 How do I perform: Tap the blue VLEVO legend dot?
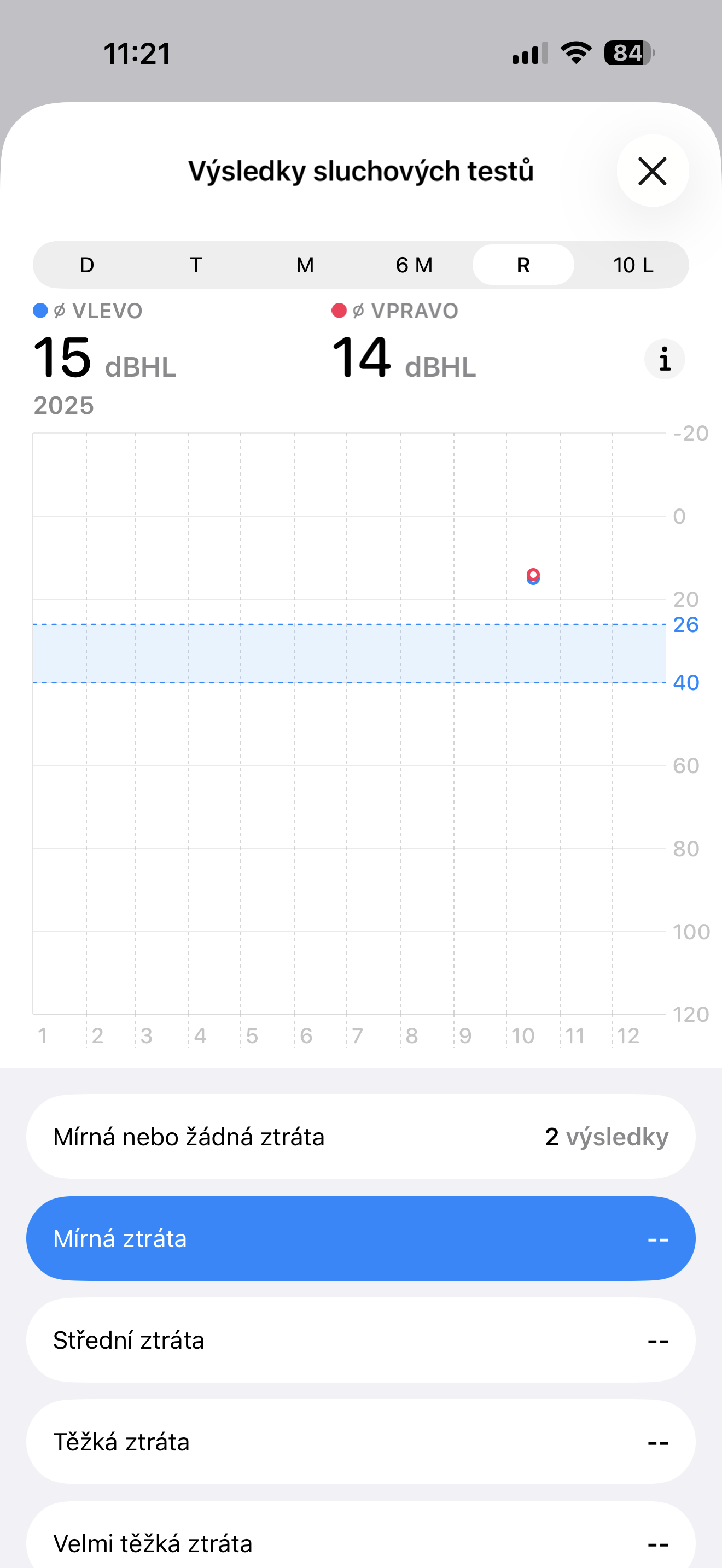coord(40,311)
